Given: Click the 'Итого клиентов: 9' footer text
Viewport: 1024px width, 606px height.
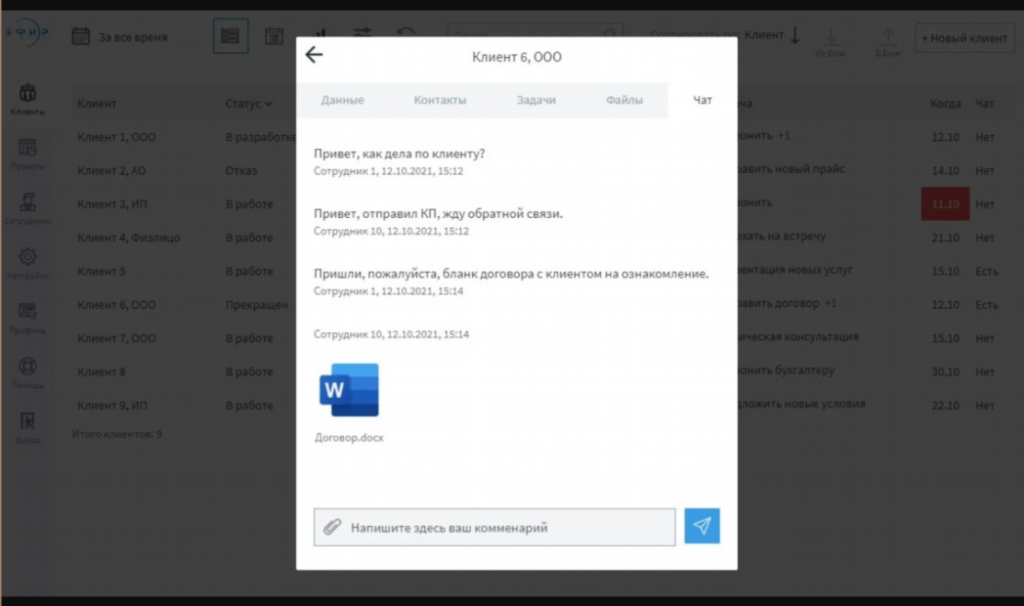Looking at the screenshot, I should point(116,434).
